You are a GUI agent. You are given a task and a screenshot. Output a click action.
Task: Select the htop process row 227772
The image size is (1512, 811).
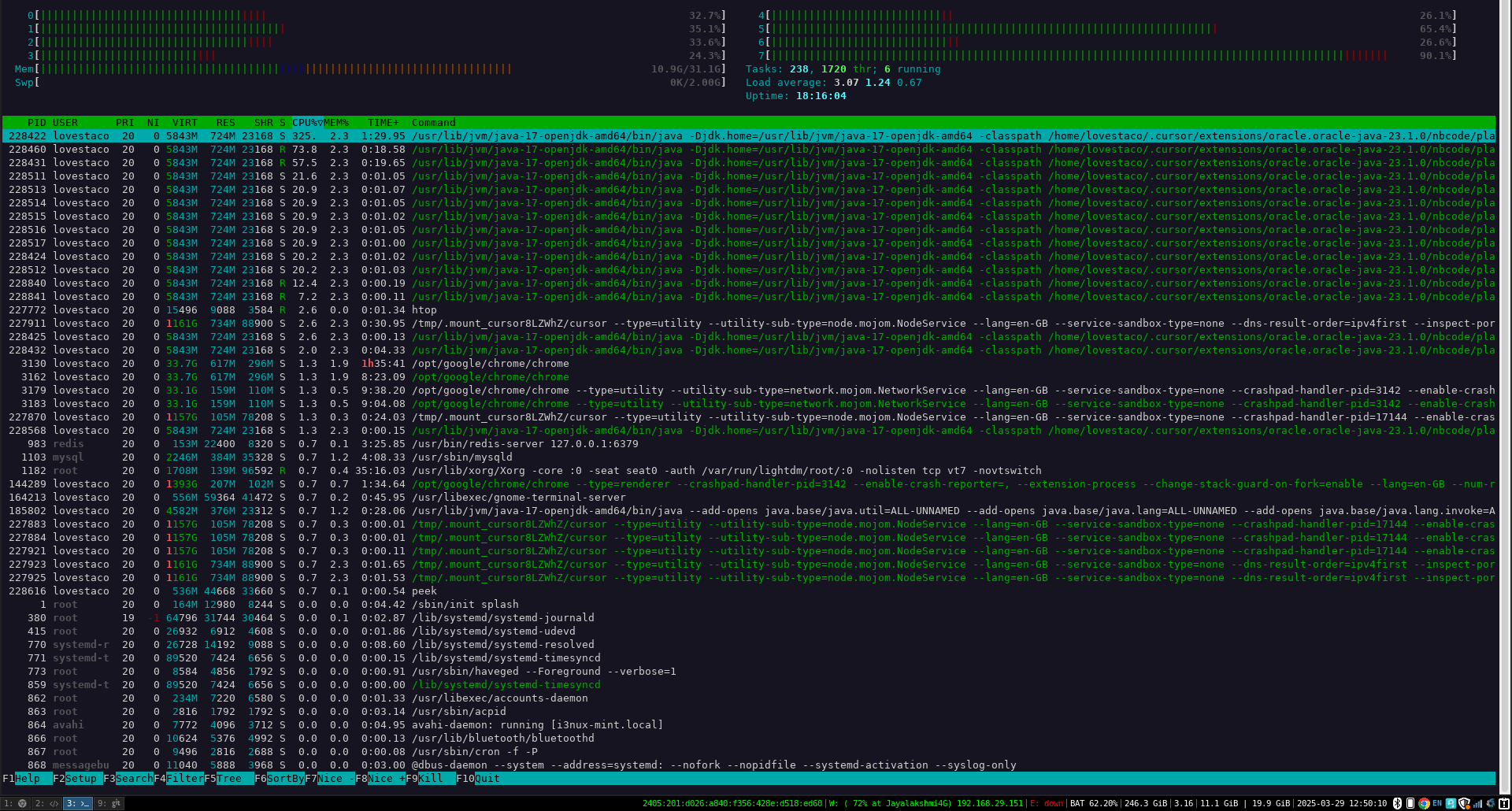[748, 310]
